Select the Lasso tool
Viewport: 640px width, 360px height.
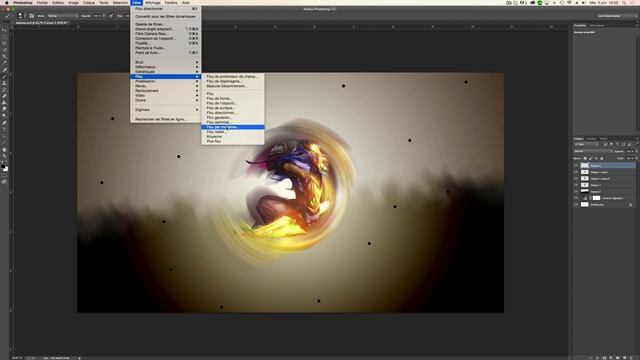(x=4, y=43)
